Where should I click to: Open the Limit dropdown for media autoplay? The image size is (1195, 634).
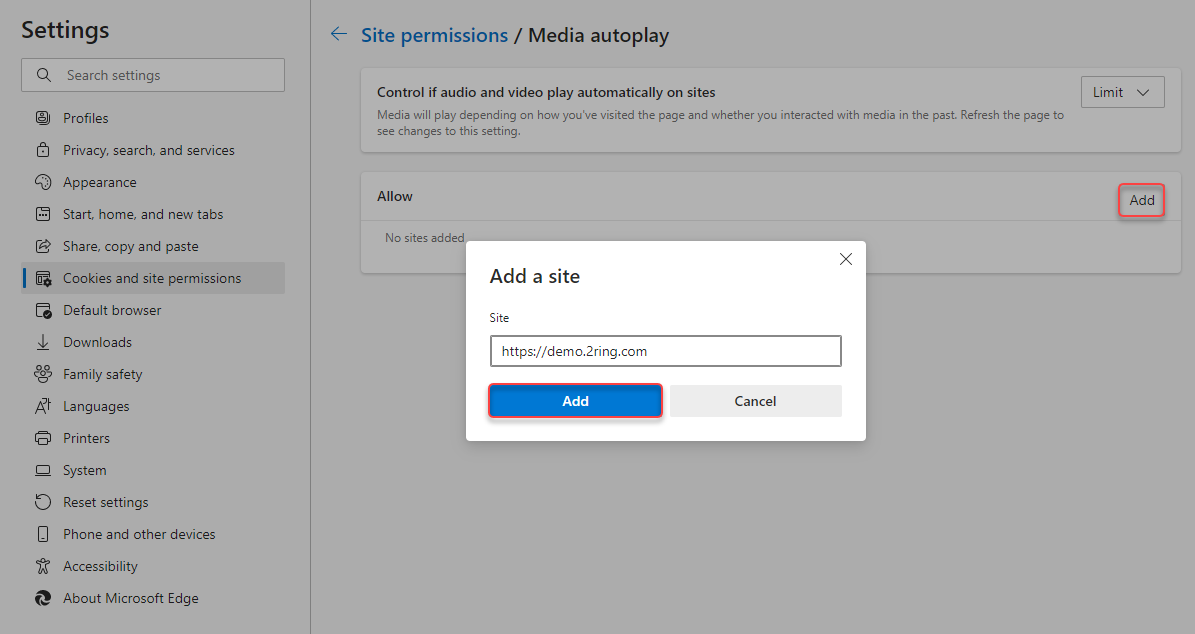pyautogui.click(x=1122, y=91)
